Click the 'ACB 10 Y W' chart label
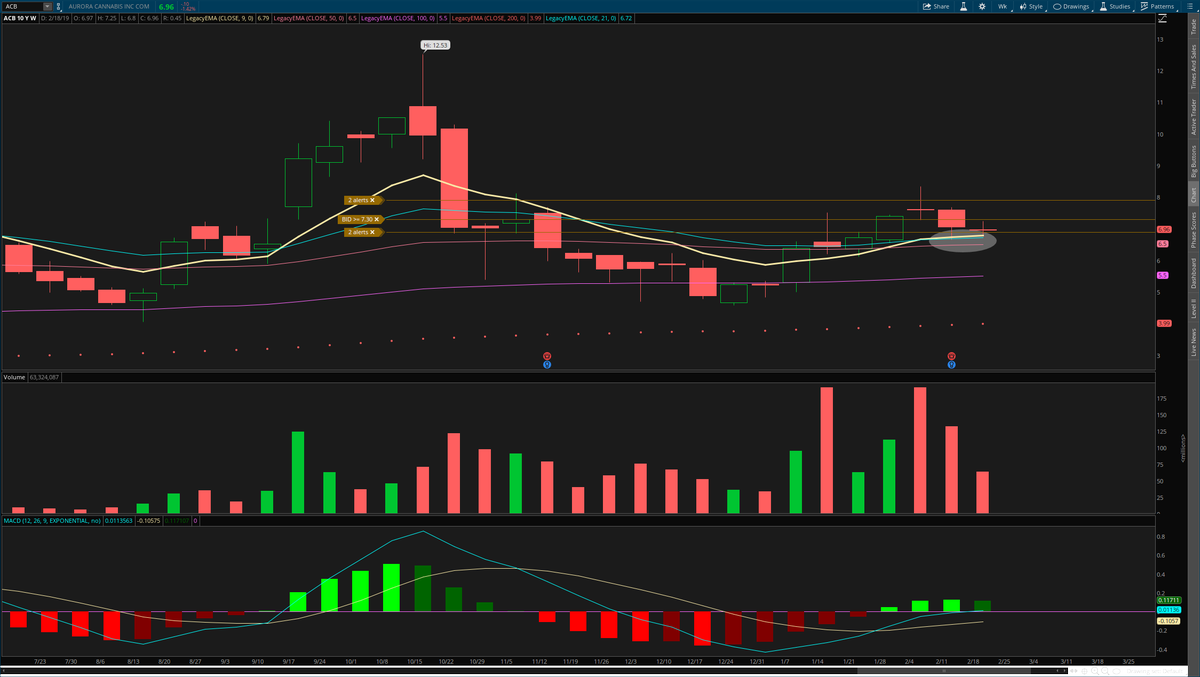 pos(19,18)
